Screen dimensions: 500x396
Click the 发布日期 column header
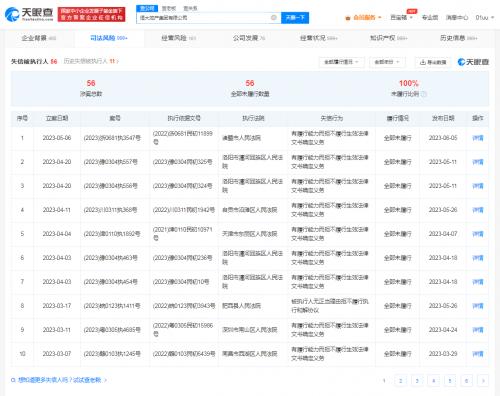point(443,118)
